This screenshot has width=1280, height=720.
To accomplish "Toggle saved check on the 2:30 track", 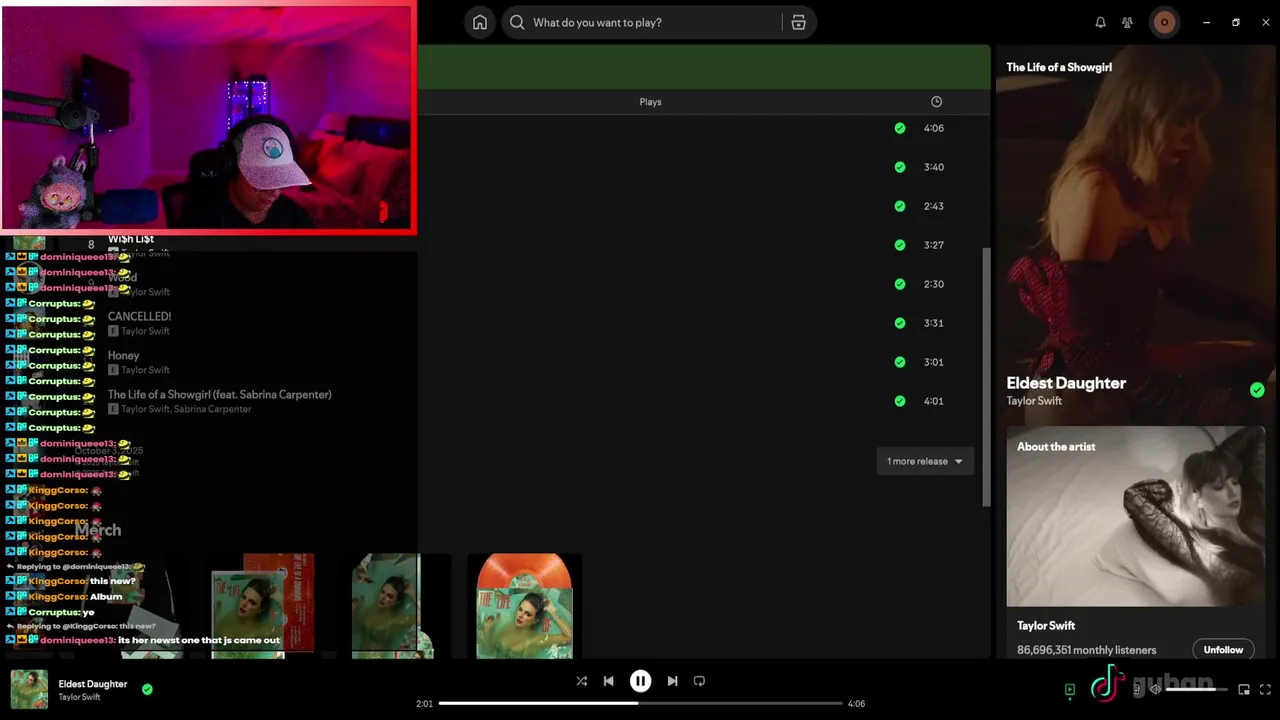I will (x=900, y=284).
